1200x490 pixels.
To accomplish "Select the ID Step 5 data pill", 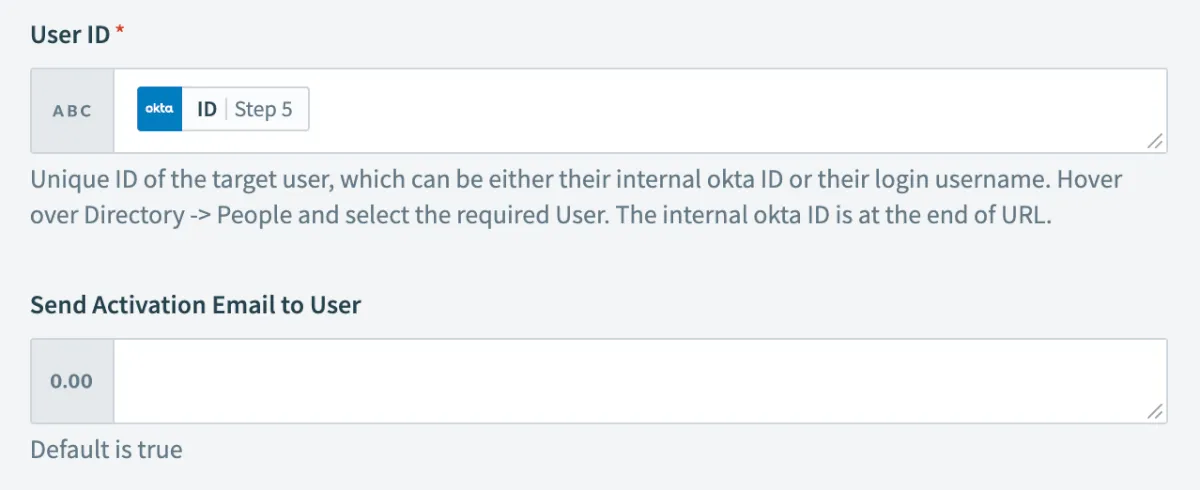I will pyautogui.click(x=223, y=110).
